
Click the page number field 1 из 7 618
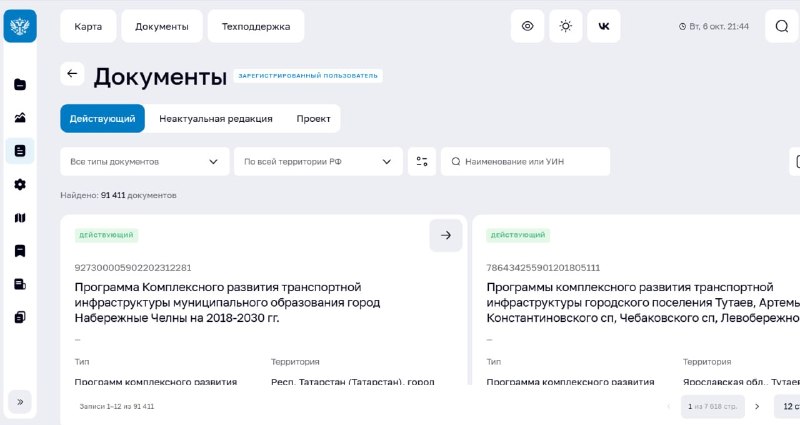pos(712,407)
